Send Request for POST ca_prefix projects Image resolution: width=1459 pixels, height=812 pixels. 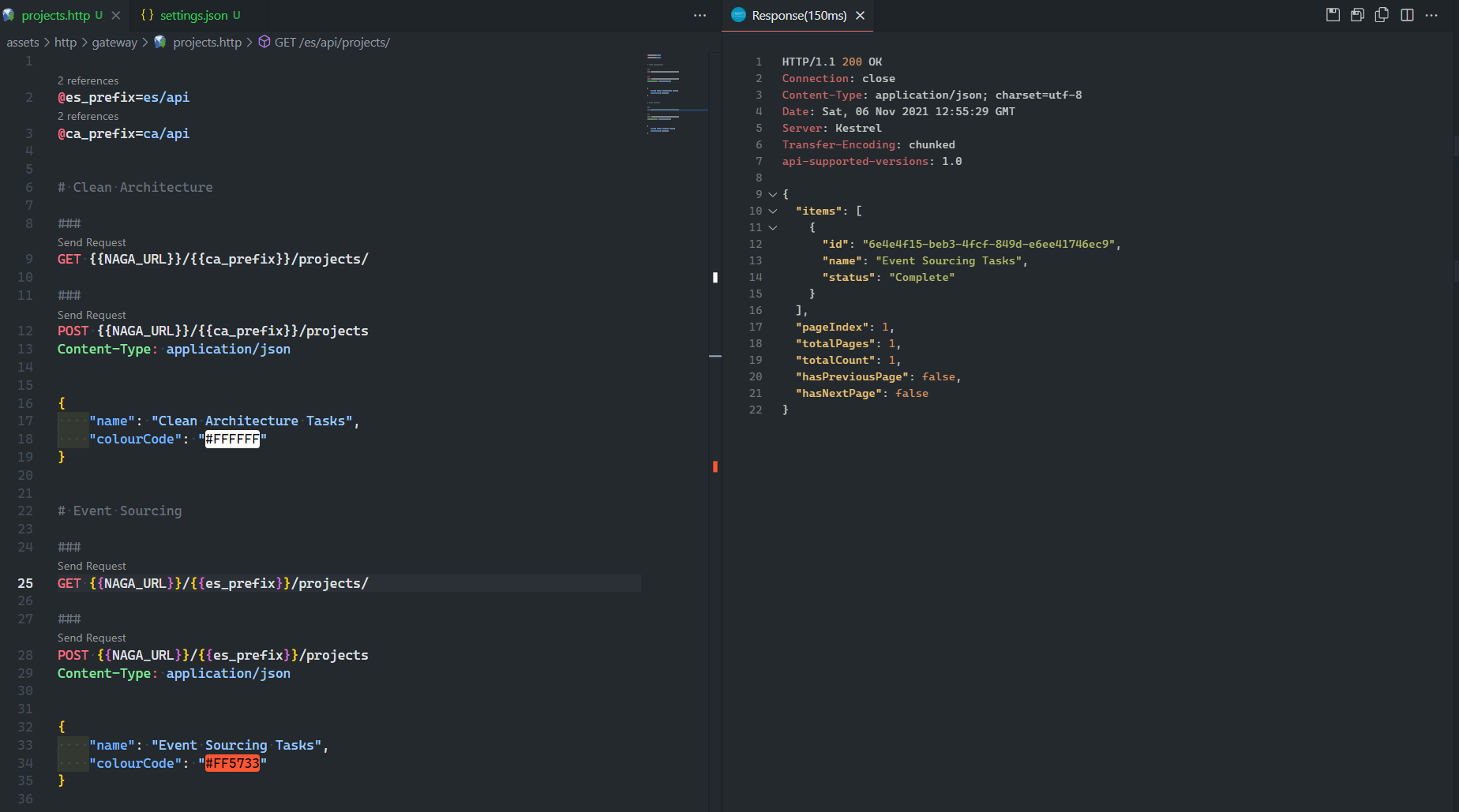point(92,315)
